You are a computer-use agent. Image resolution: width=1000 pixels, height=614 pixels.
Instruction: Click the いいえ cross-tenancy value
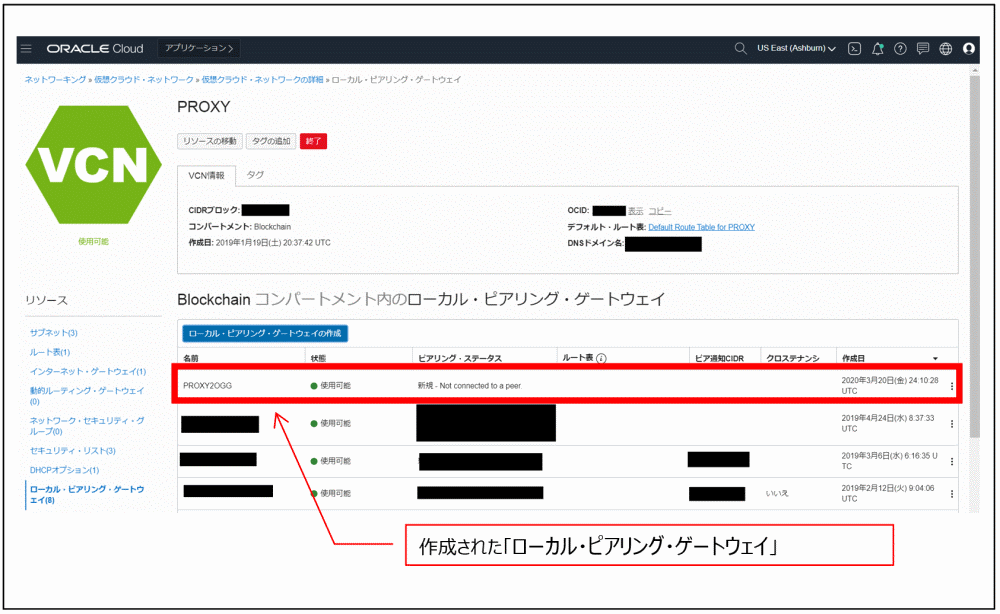coord(777,493)
